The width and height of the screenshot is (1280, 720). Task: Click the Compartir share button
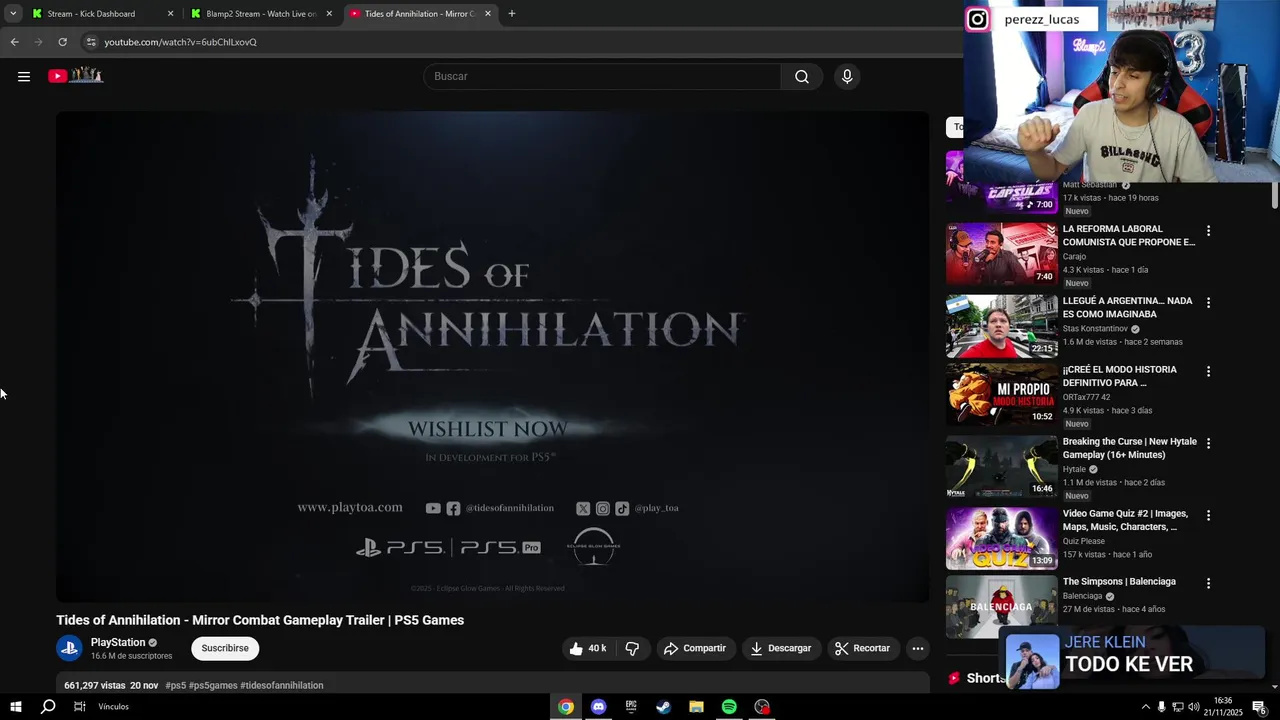point(695,648)
